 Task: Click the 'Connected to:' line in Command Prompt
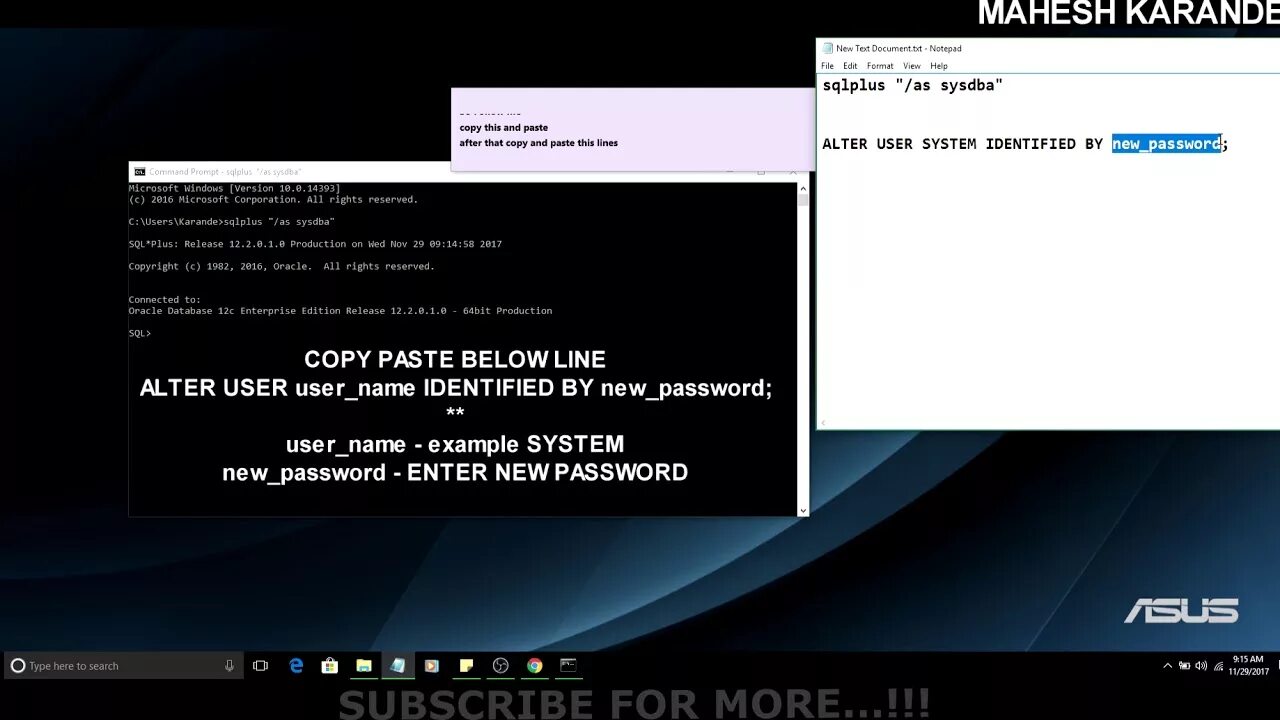[165, 300]
